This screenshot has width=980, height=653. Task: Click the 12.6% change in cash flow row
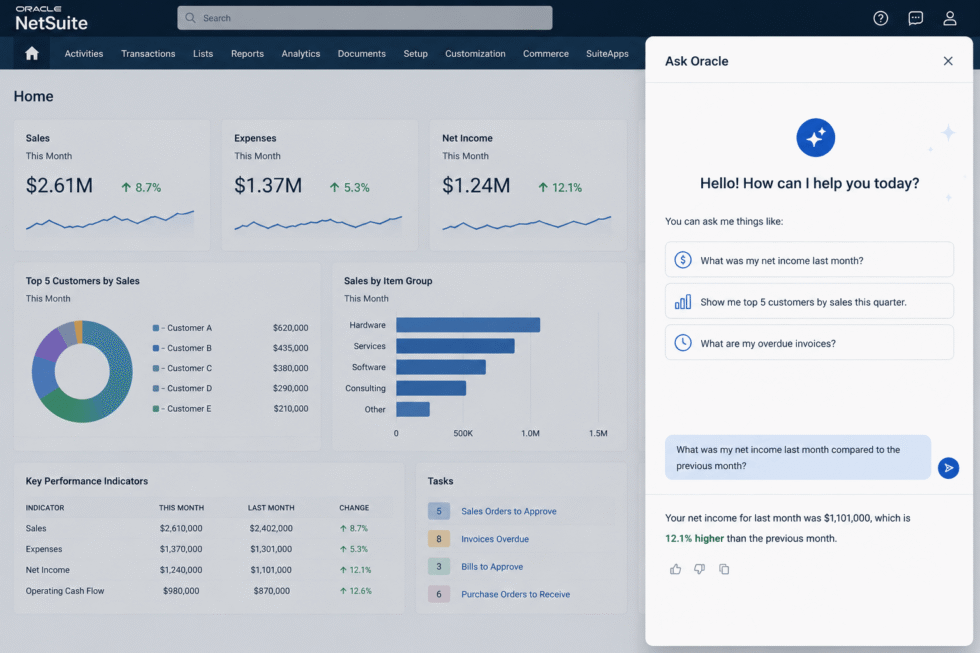pyautogui.click(x=356, y=591)
